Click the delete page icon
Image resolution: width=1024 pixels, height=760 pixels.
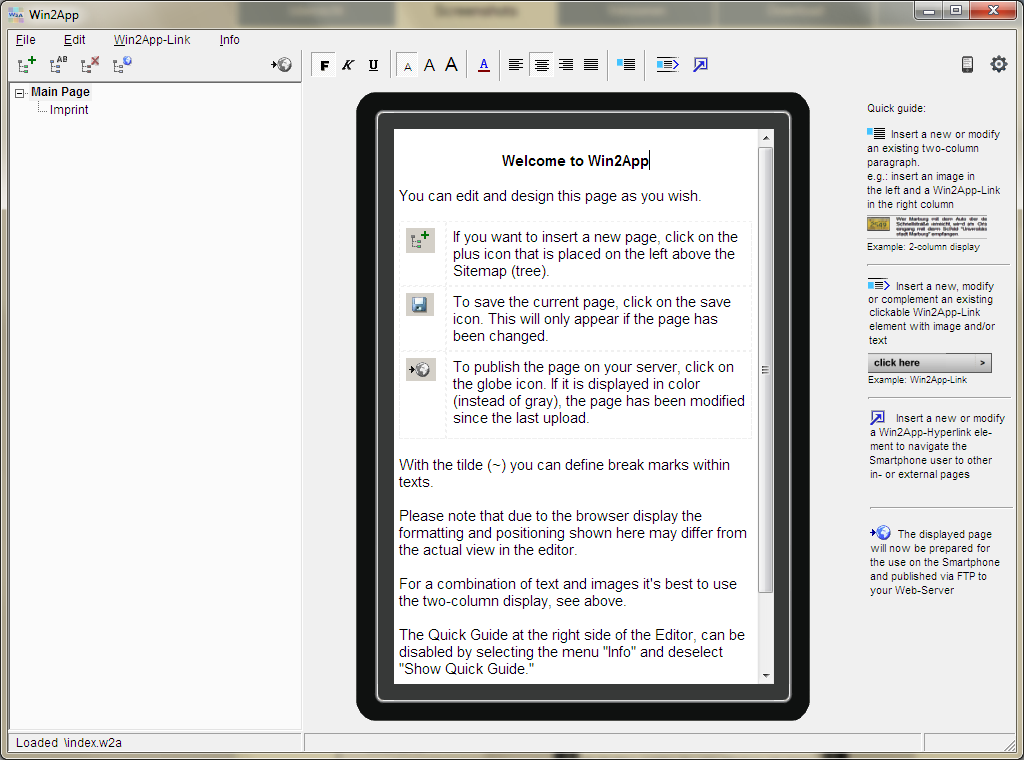90,65
